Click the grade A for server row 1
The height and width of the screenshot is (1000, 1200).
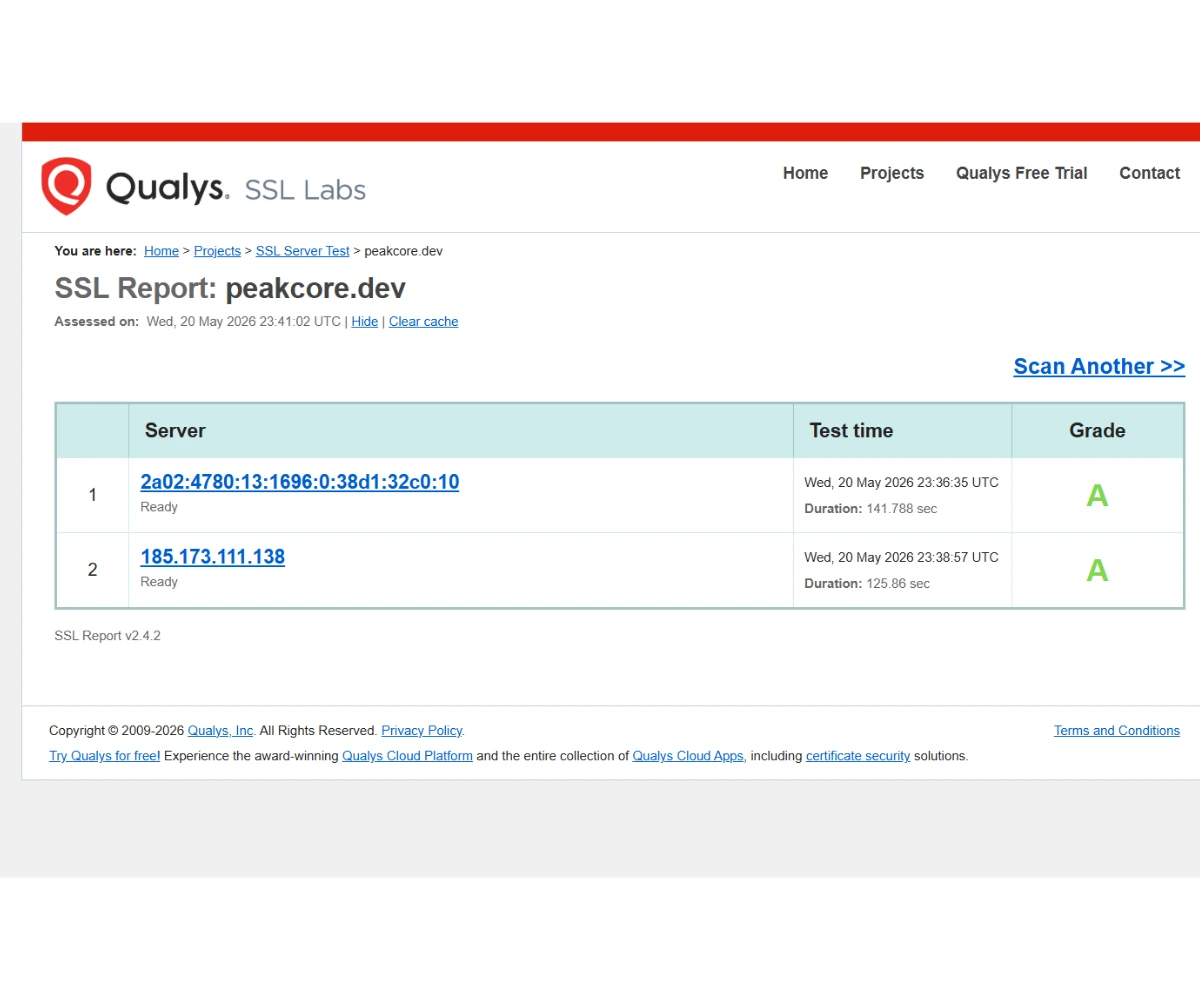point(1097,496)
